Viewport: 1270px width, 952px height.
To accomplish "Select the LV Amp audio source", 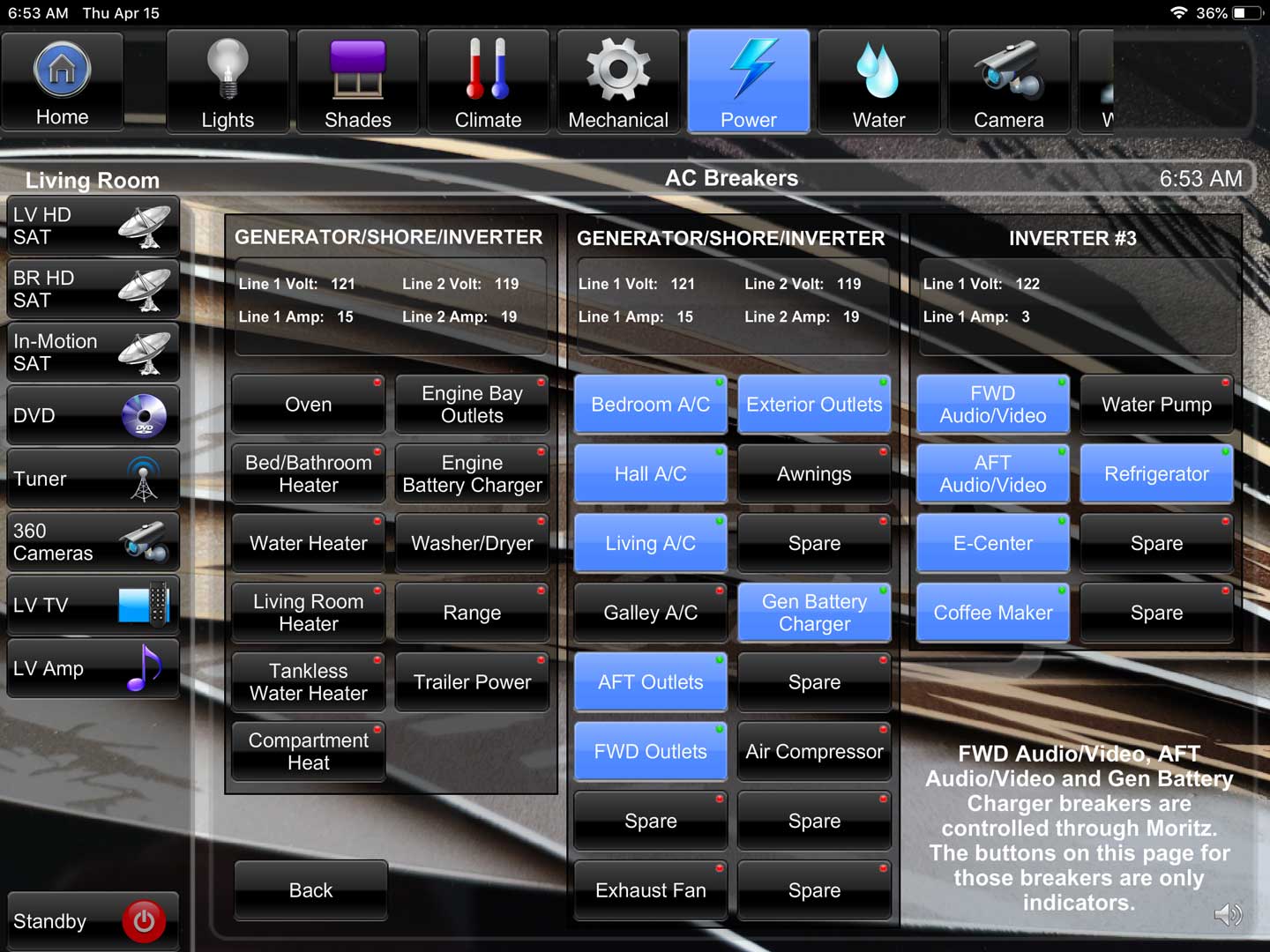I will tap(93, 668).
